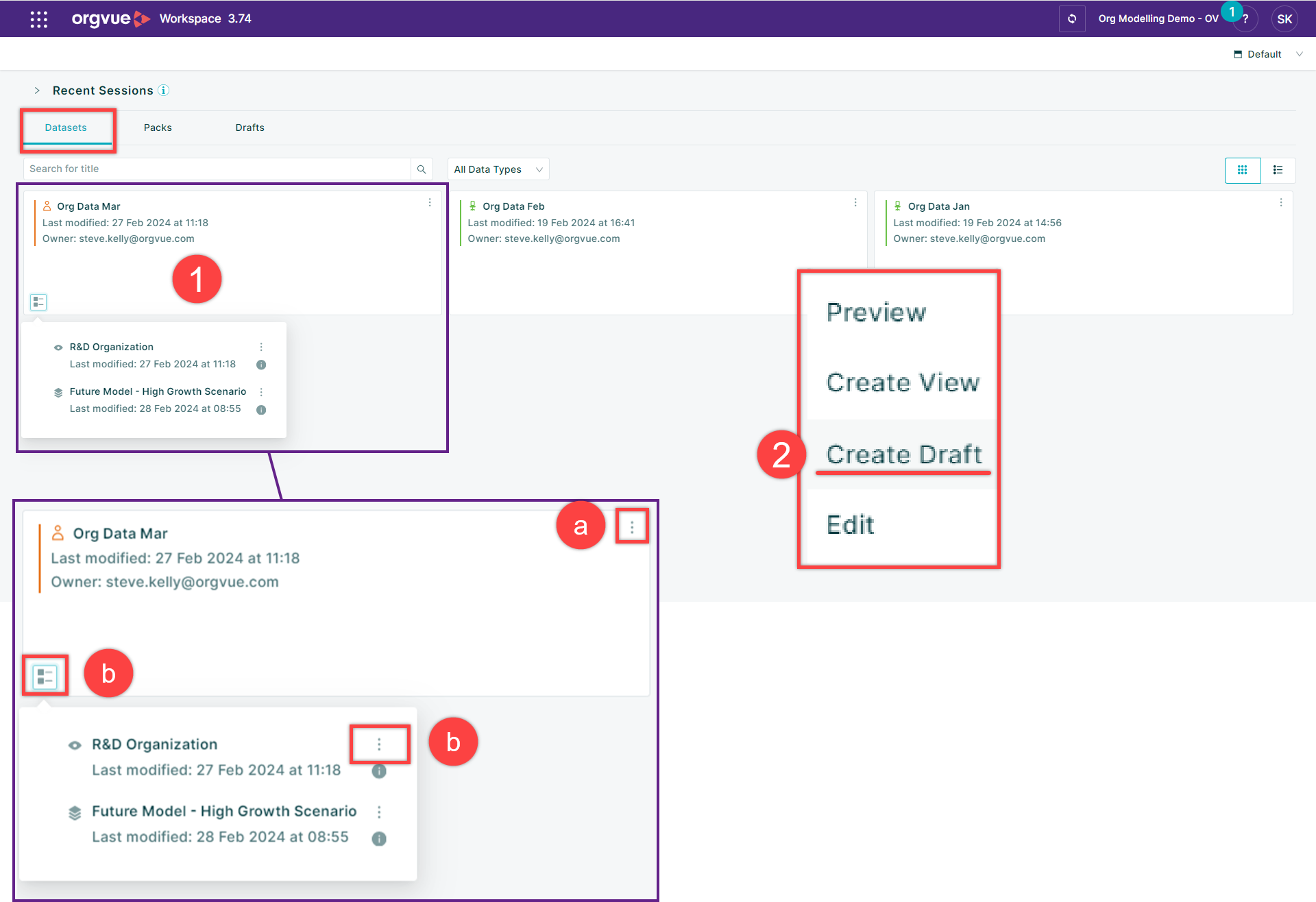Switch to the Packs tab
The image size is (1316, 902).
click(158, 127)
